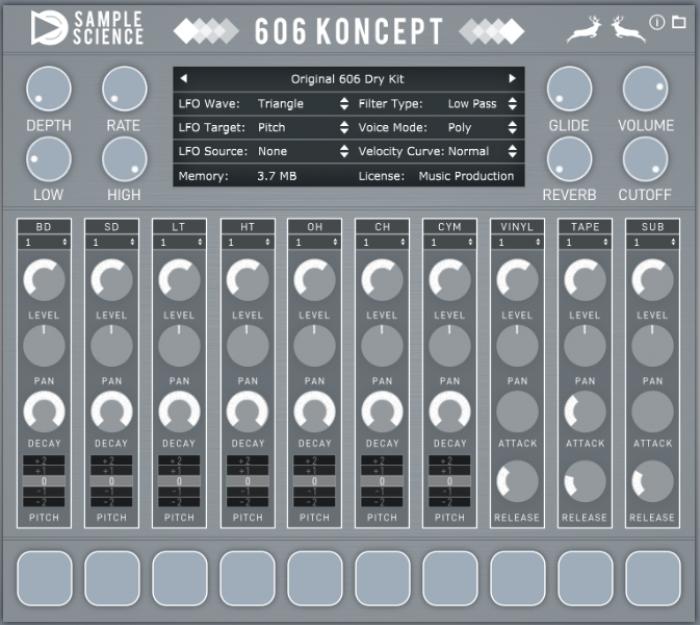Click the VINYL ATTACK knob

517,412
